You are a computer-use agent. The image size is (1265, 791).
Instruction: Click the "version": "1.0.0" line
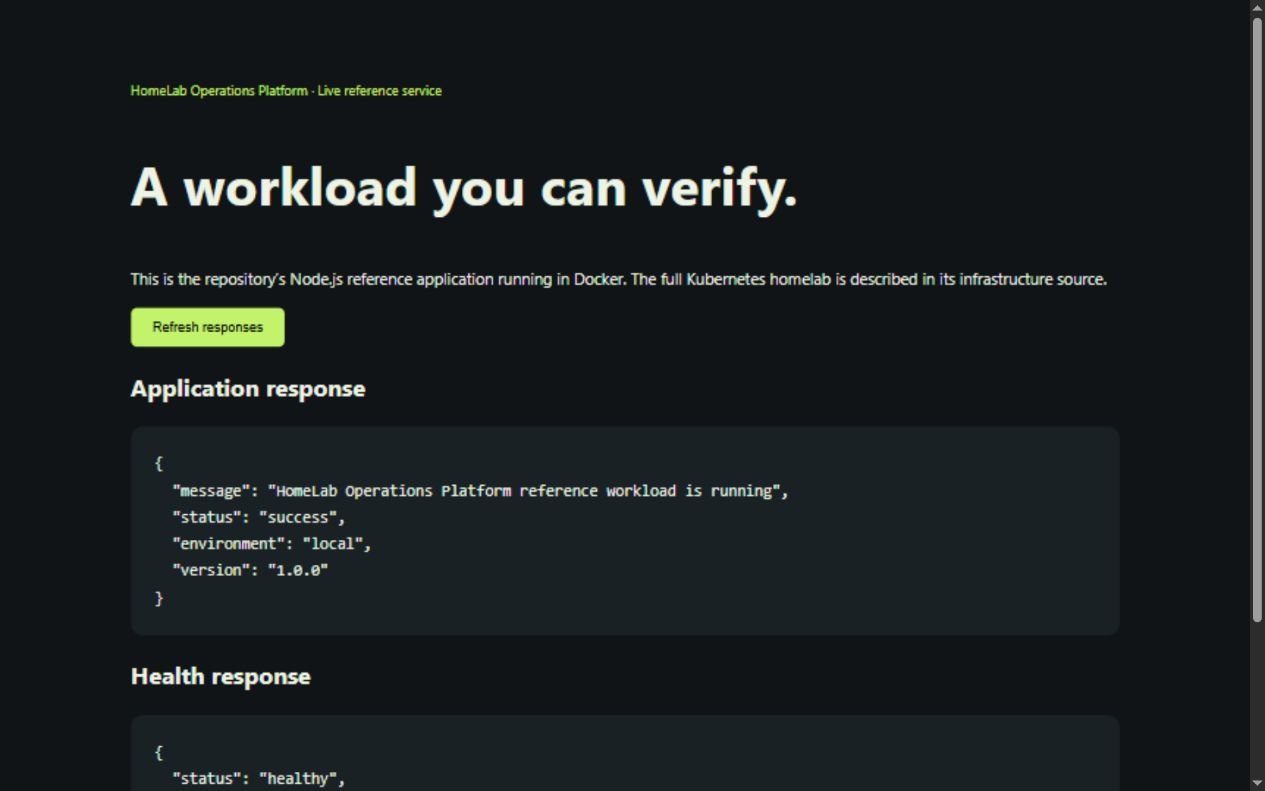(250, 570)
